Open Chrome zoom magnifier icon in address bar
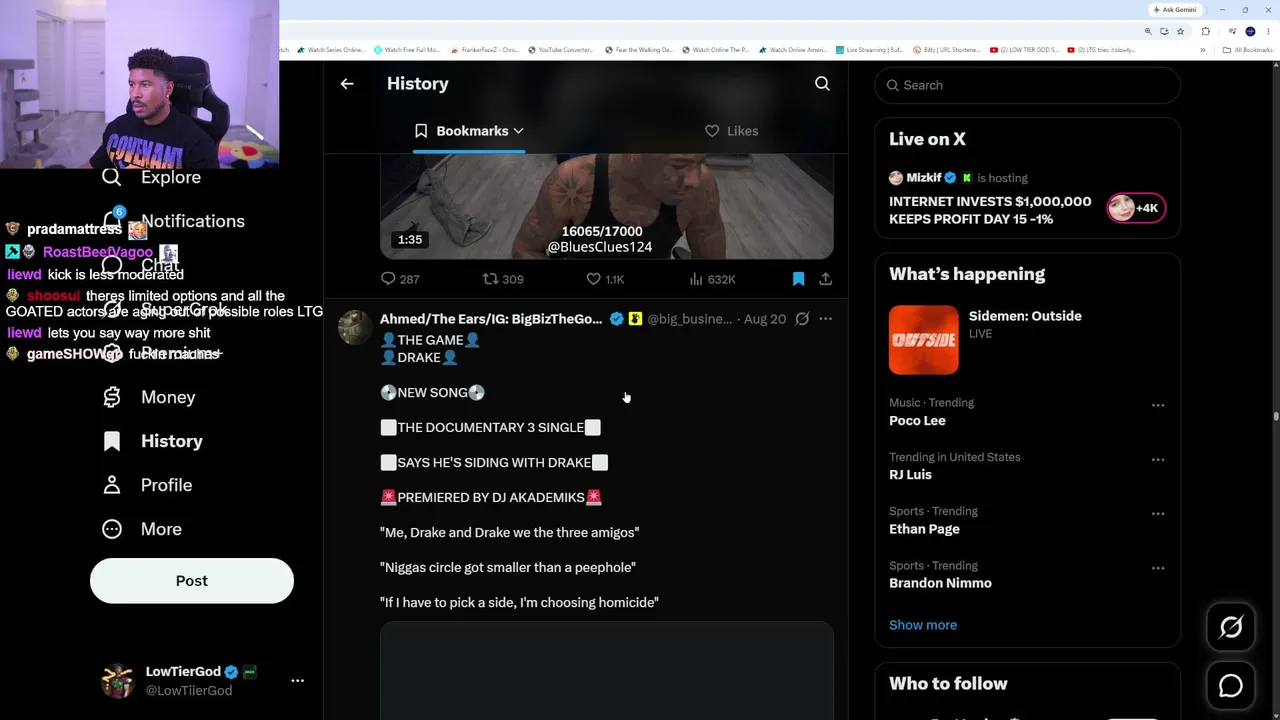Image resolution: width=1280 pixels, height=720 pixels. [1148, 31]
